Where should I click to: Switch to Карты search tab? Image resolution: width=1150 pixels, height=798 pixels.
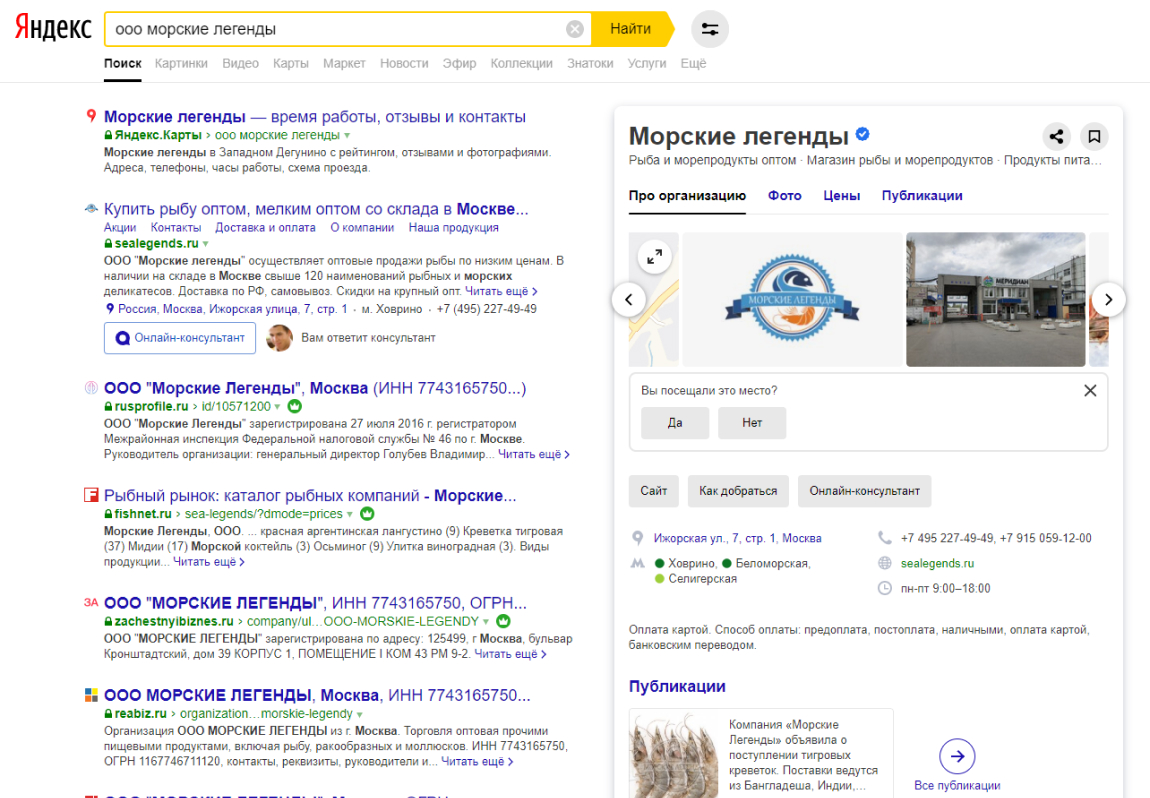click(290, 63)
